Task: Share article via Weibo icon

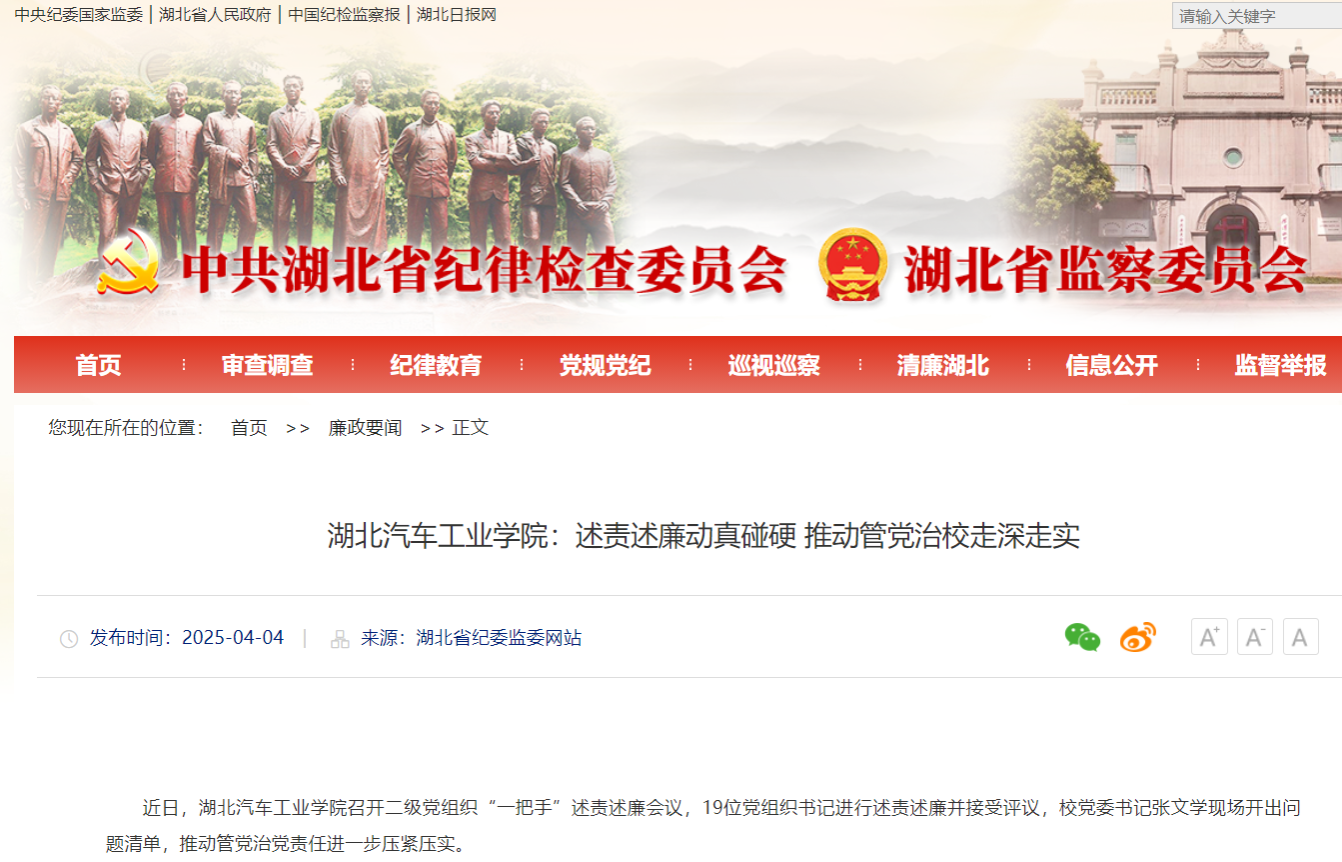Action: tap(1137, 637)
